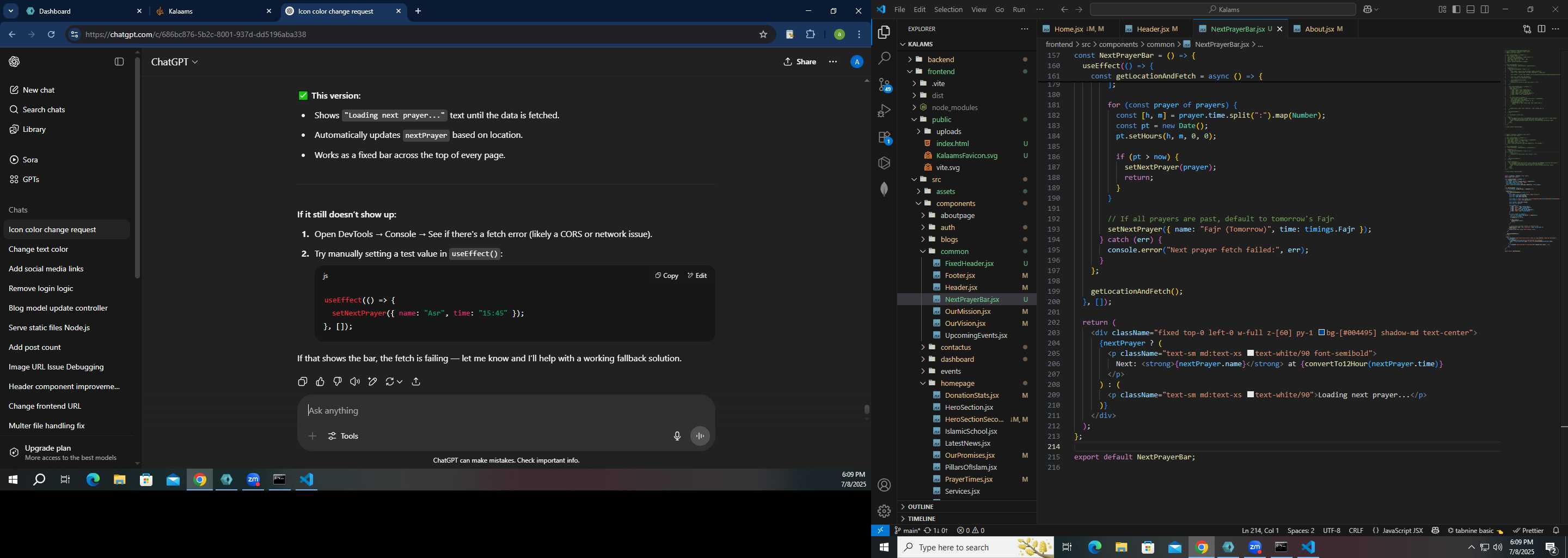Start dictation with microphone icon
Viewport: 1568px width, 558px height.
point(677,436)
